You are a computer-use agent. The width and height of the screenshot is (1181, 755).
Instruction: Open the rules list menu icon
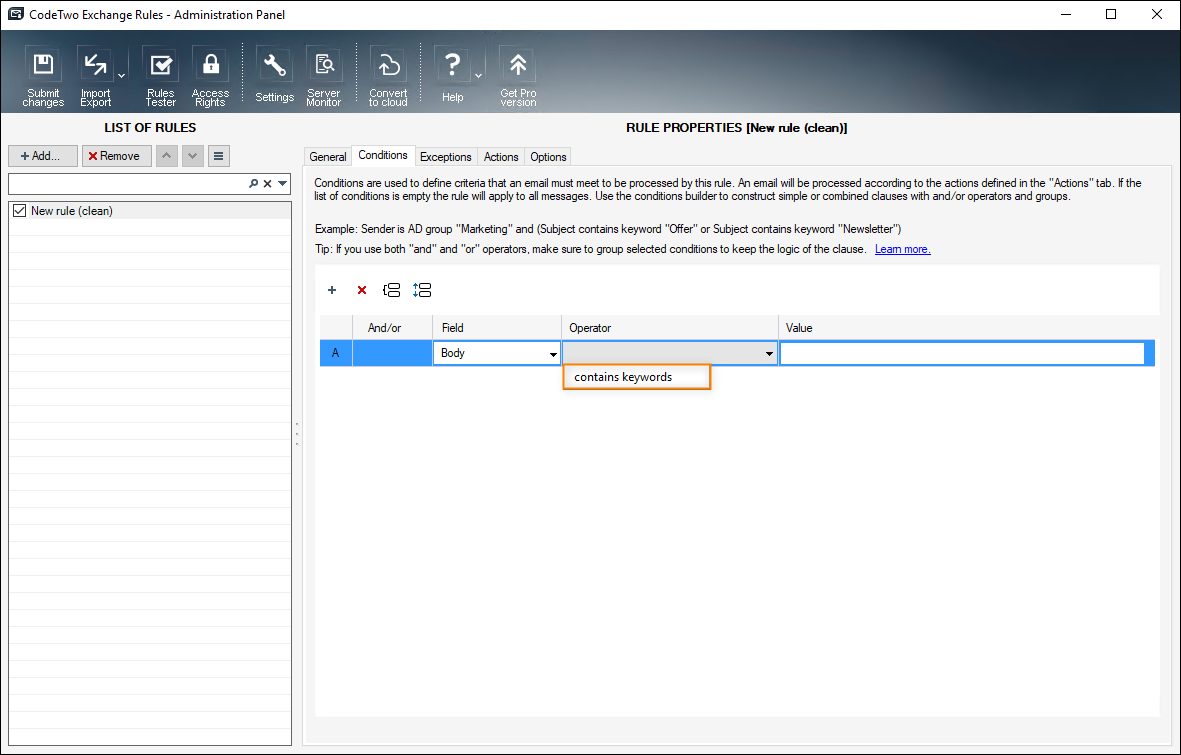pos(218,156)
